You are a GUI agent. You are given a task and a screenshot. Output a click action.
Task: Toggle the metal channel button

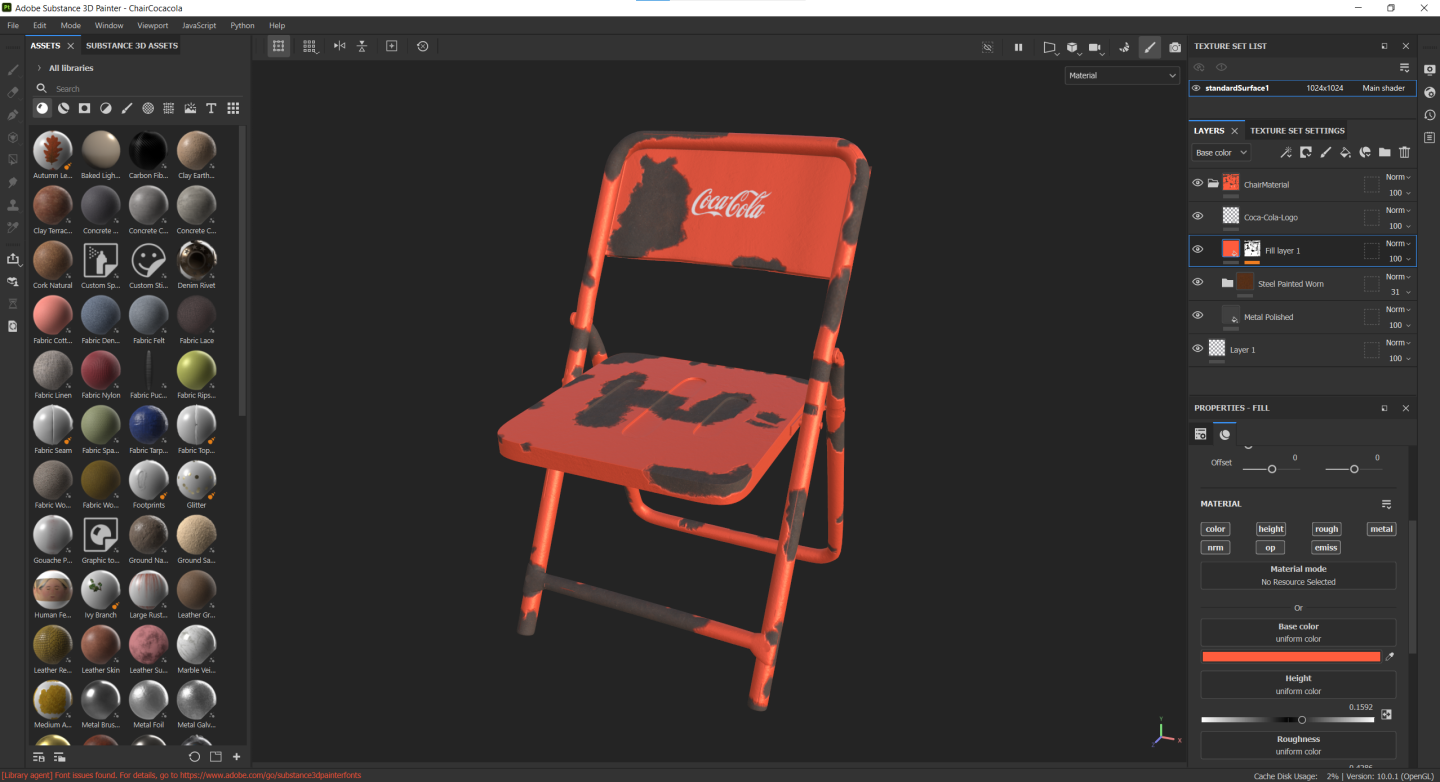pyautogui.click(x=1381, y=529)
